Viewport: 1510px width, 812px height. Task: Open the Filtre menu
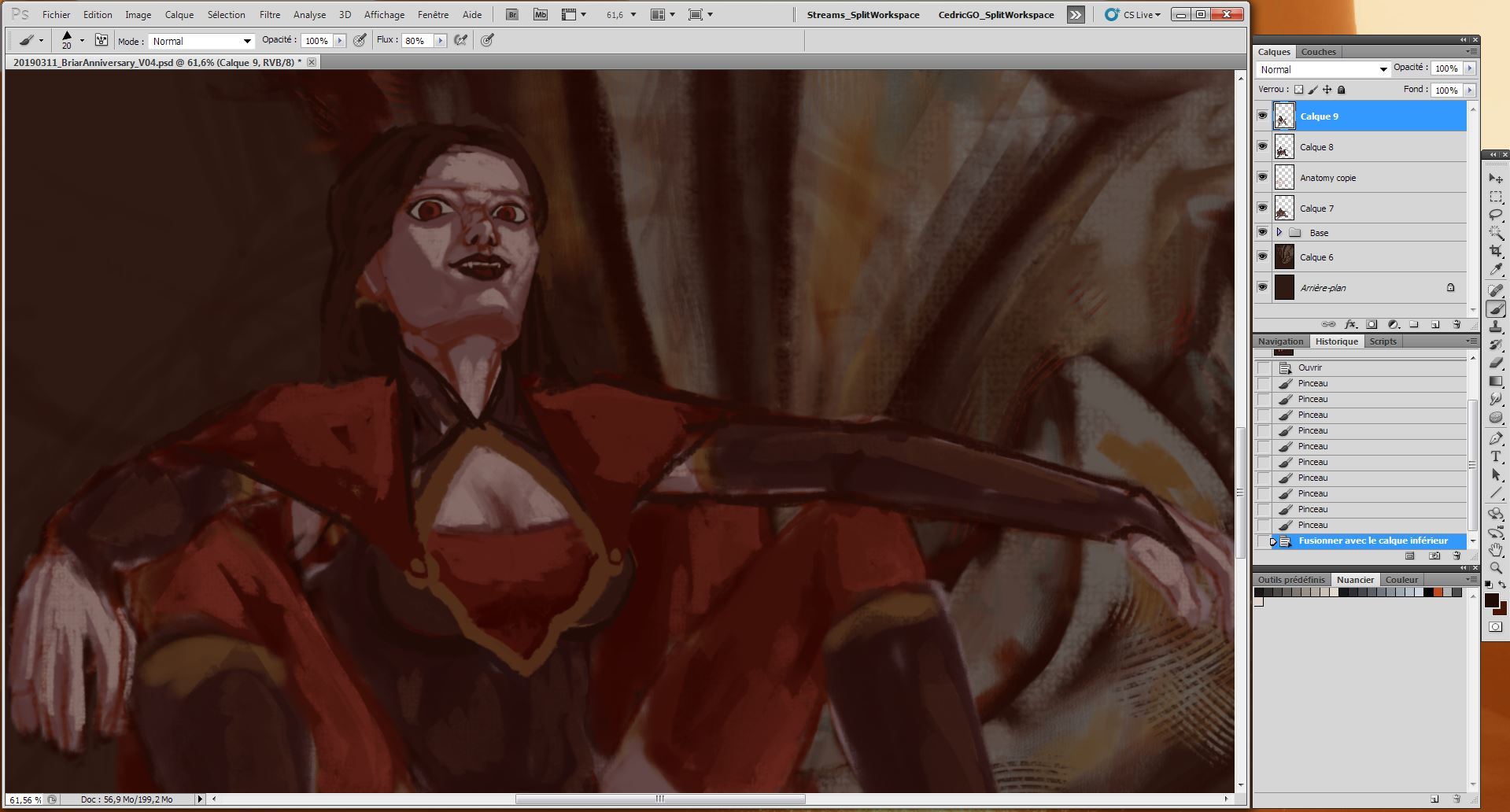(269, 15)
